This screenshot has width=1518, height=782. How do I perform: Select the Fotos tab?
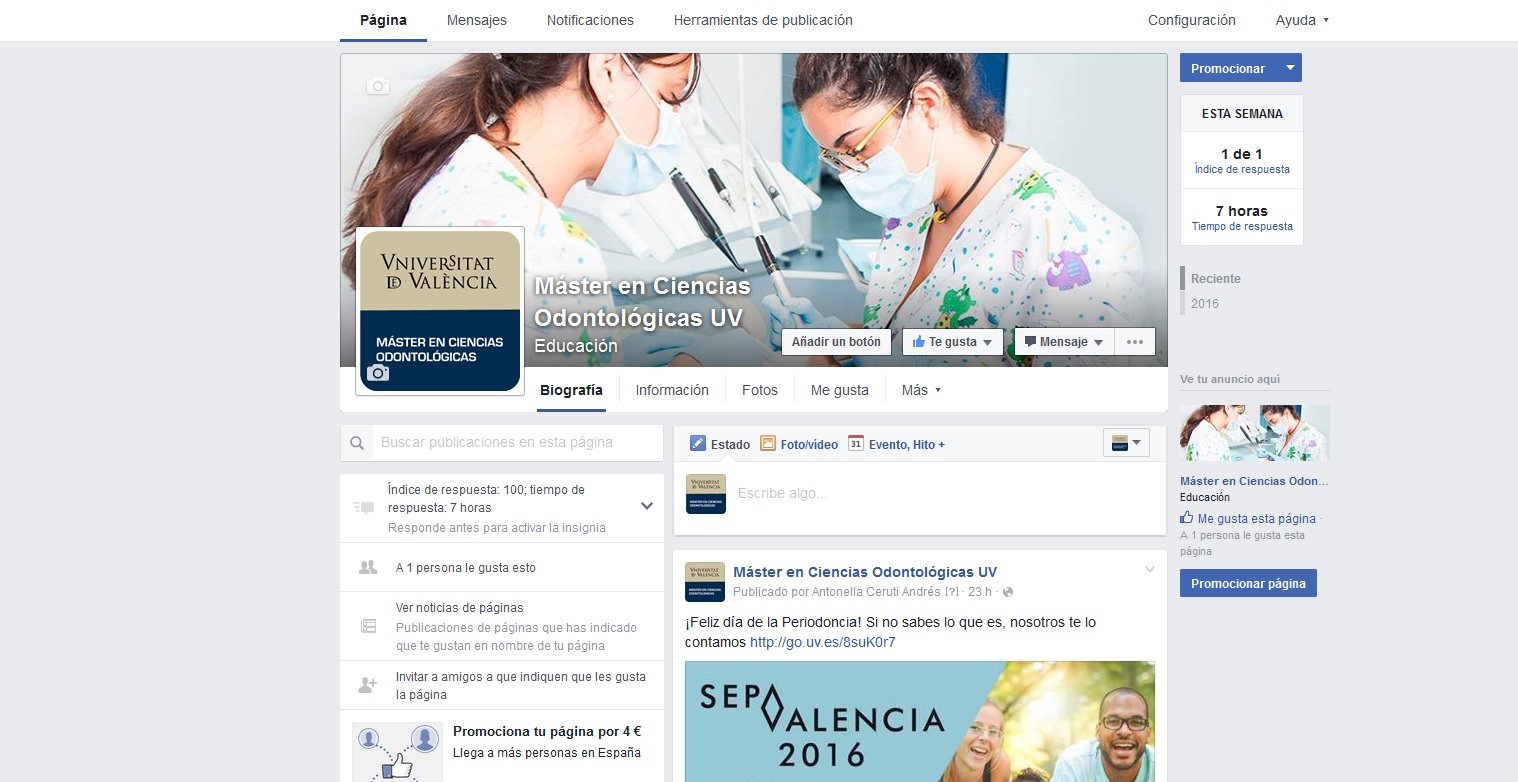pos(760,390)
